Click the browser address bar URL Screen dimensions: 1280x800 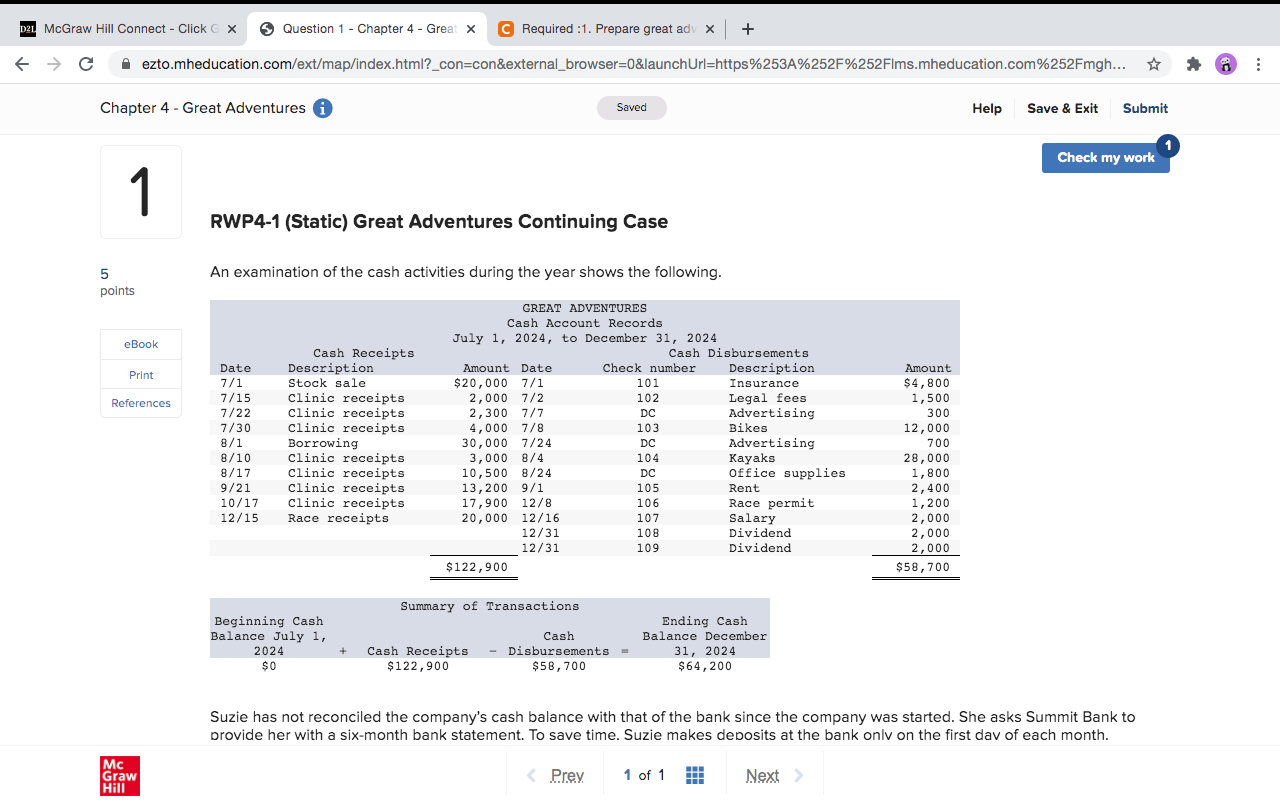[x=633, y=64]
